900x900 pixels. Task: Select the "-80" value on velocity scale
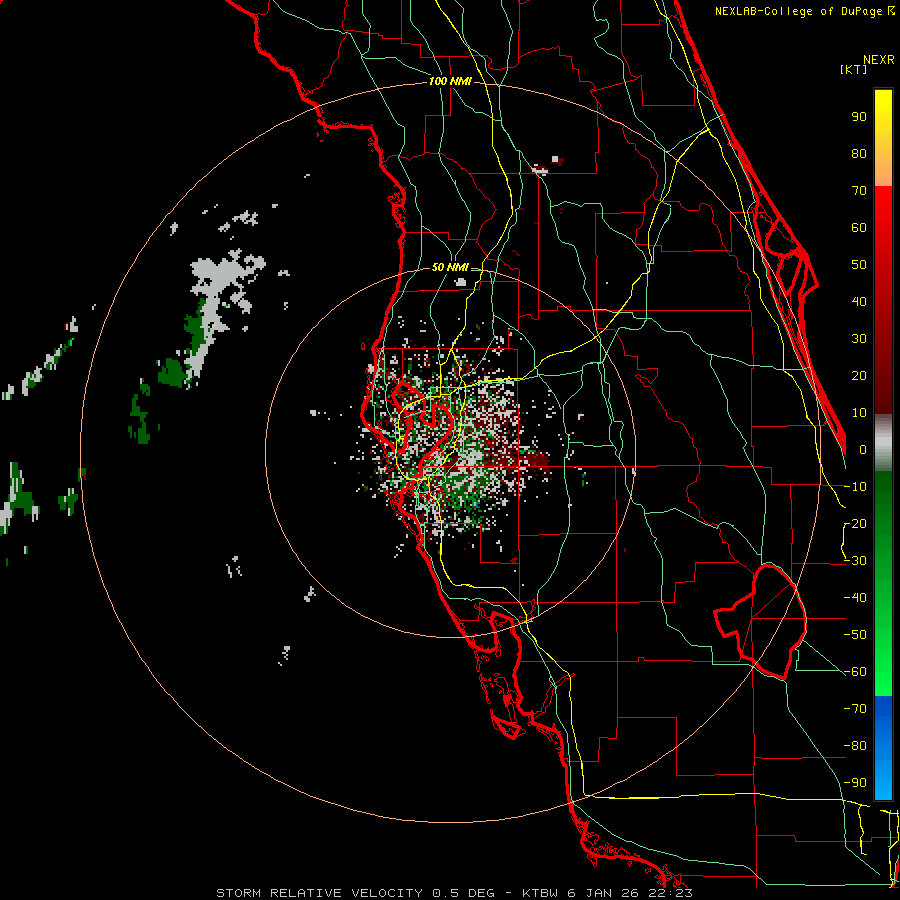coord(855,746)
